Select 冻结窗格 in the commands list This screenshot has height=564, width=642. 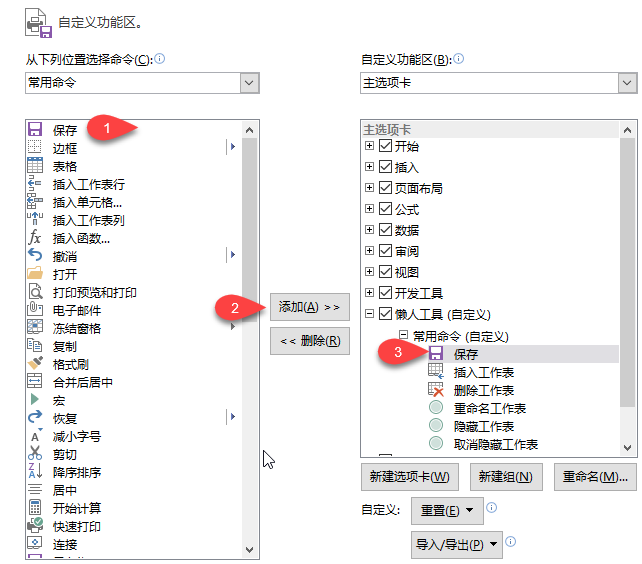pos(77,328)
